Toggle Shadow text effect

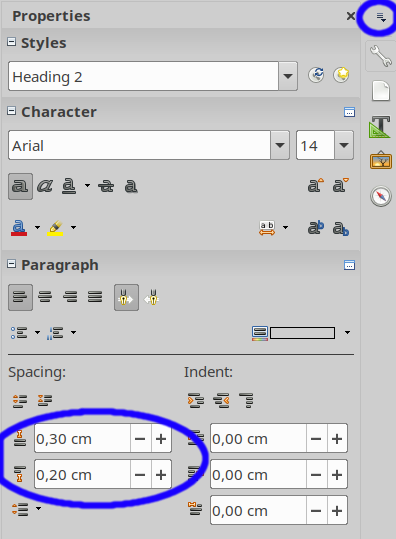coord(131,186)
